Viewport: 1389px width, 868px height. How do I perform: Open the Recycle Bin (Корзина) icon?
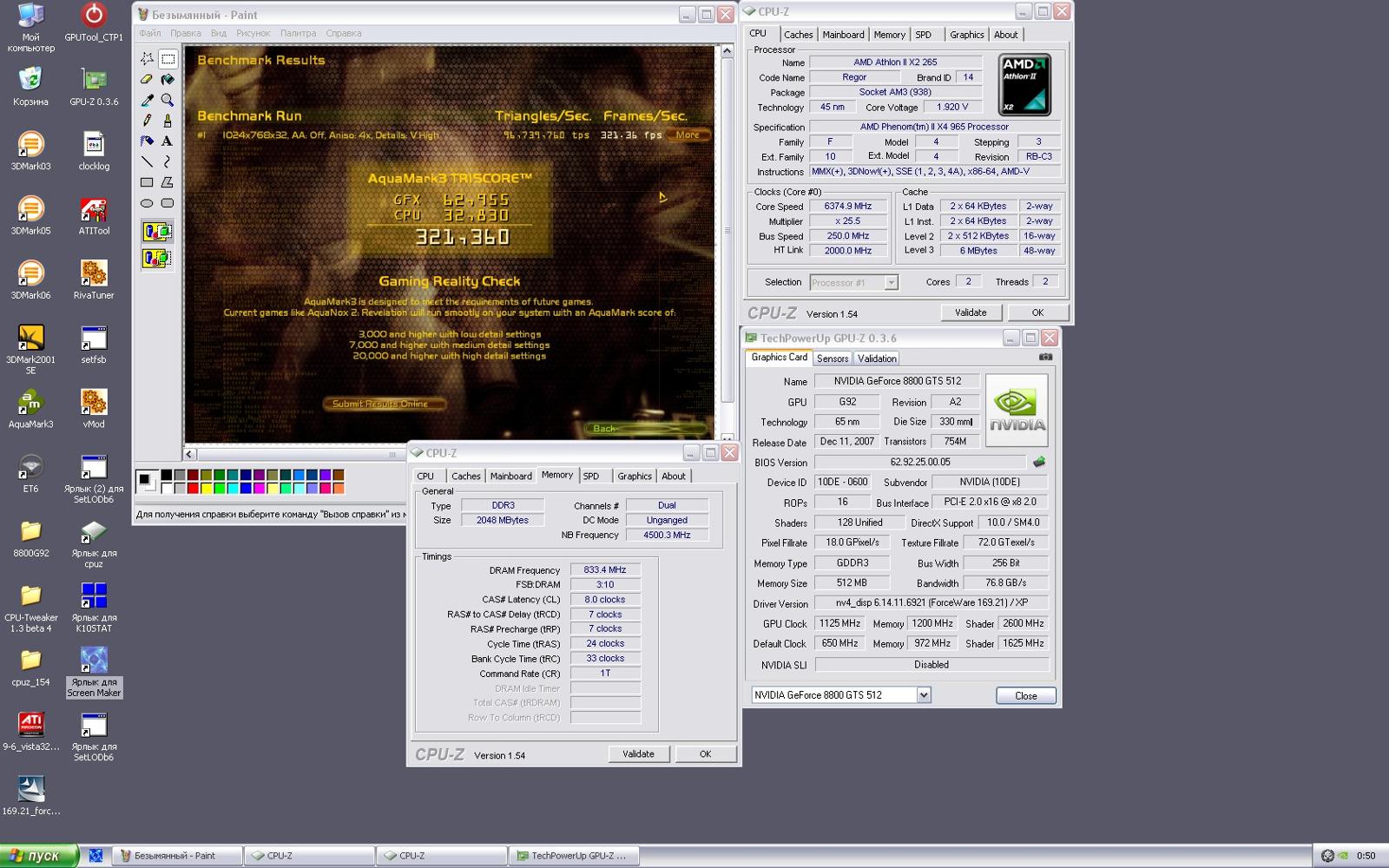tap(30, 86)
